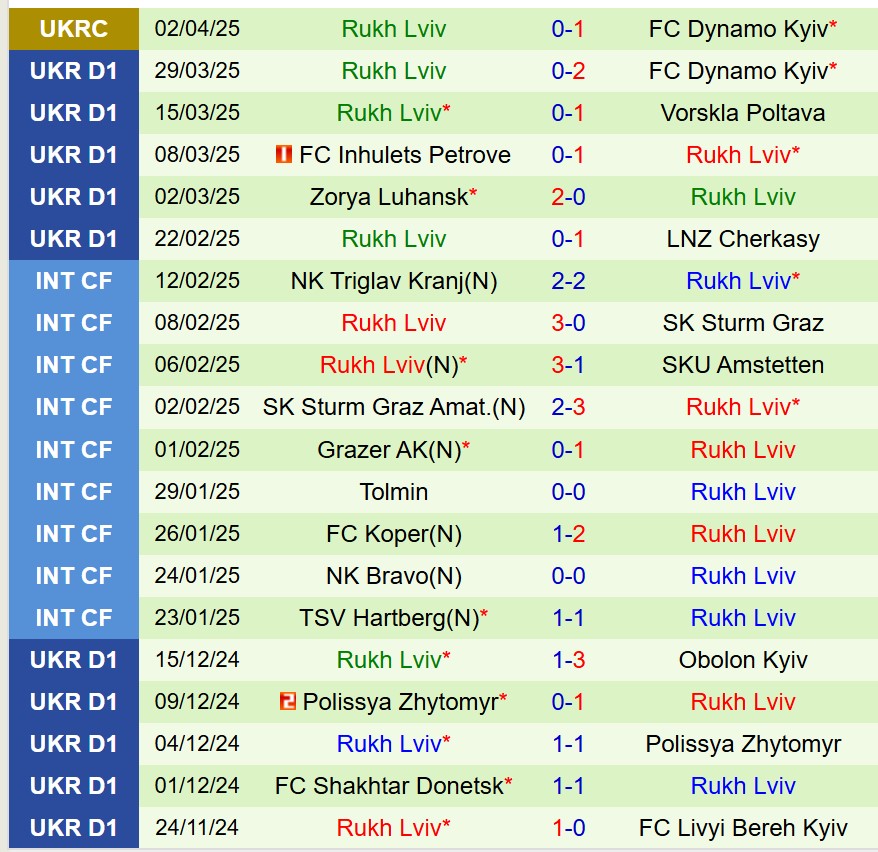The width and height of the screenshot is (878, 852).
Task: Select the LNZ Cherkasy team link
Action: tap(743, 239)
